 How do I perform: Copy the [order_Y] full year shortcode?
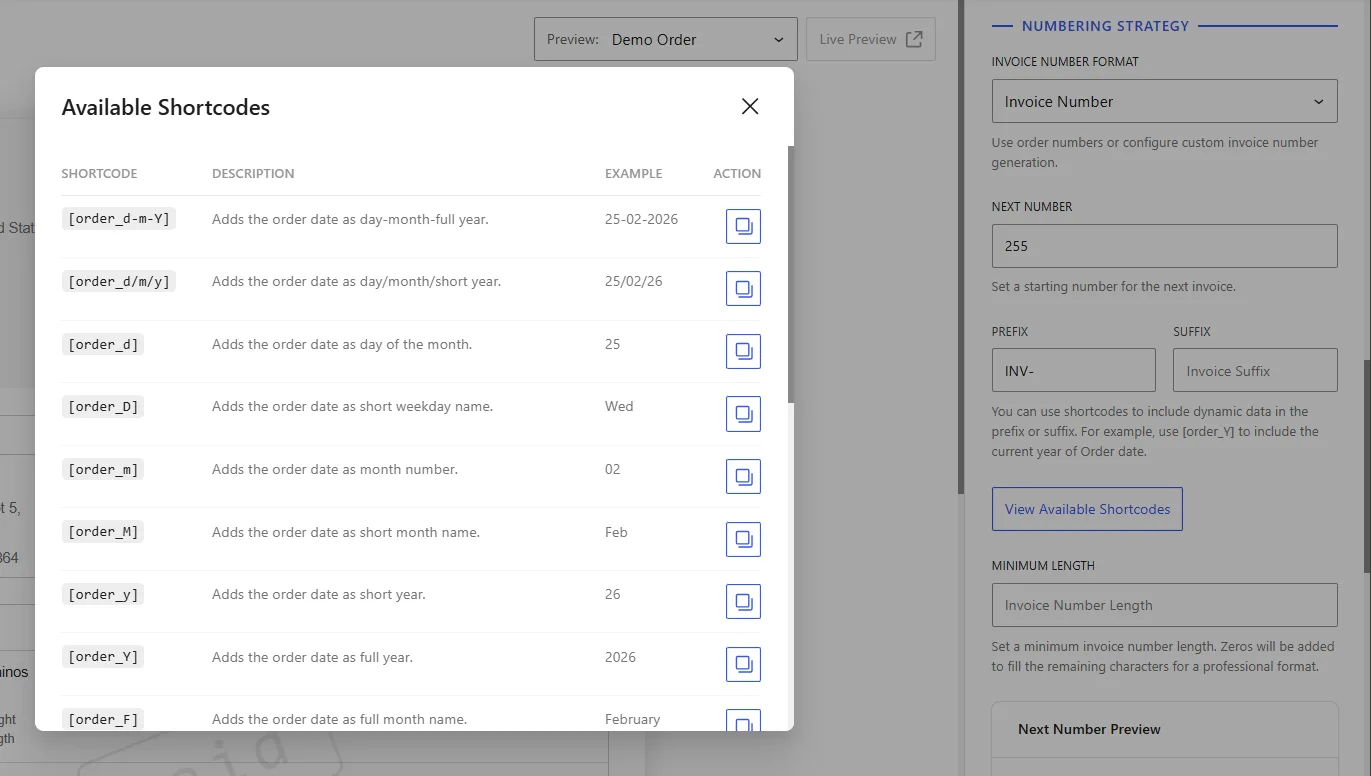tap(743, 664)
